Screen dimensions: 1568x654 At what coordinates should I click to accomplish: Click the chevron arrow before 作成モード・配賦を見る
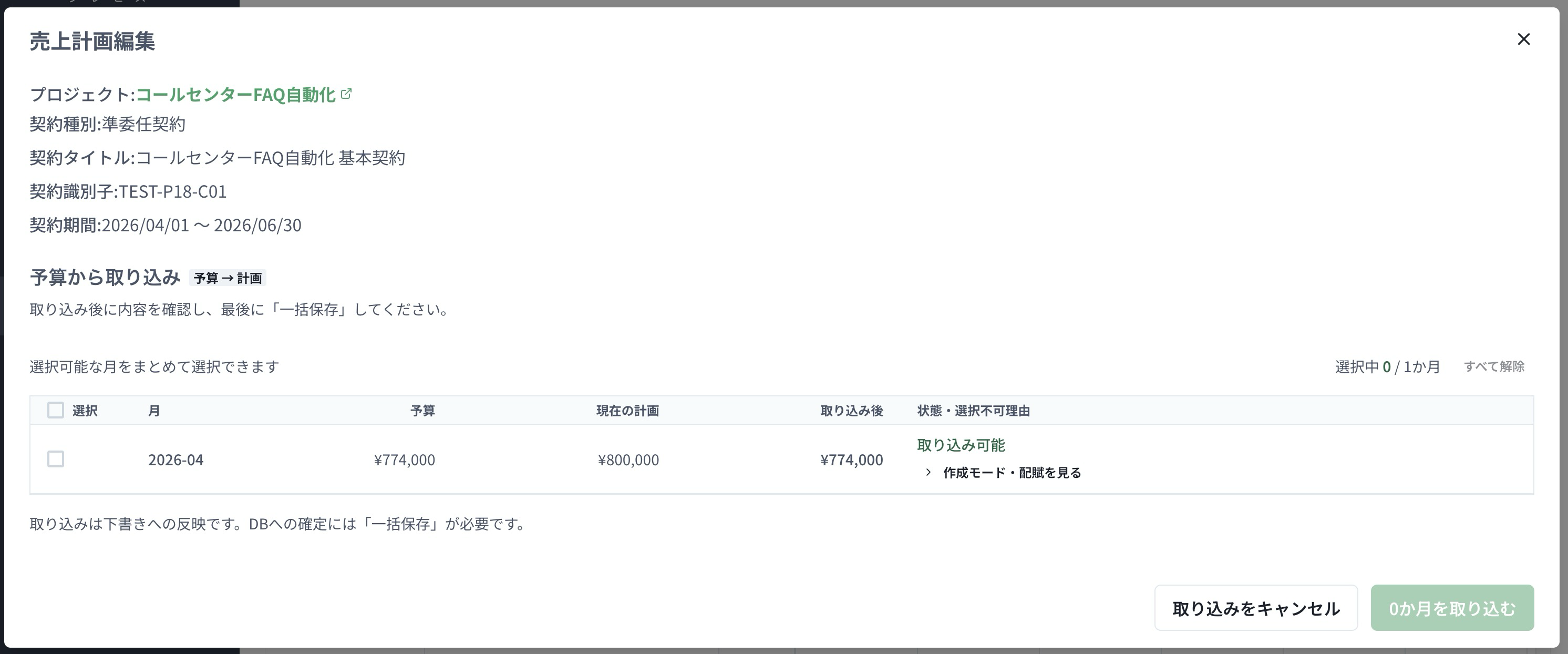(927, 472)
